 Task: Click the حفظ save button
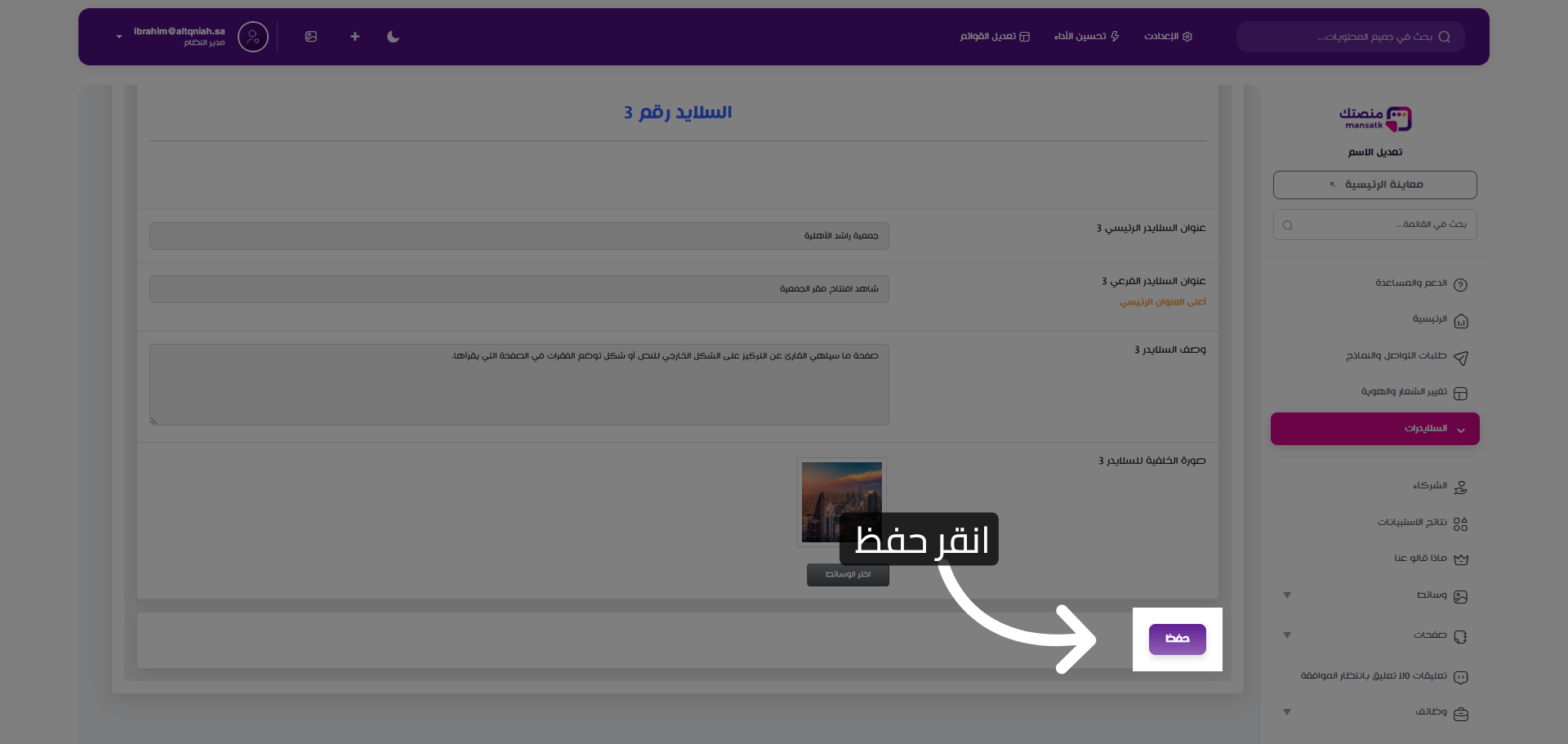1177,639
